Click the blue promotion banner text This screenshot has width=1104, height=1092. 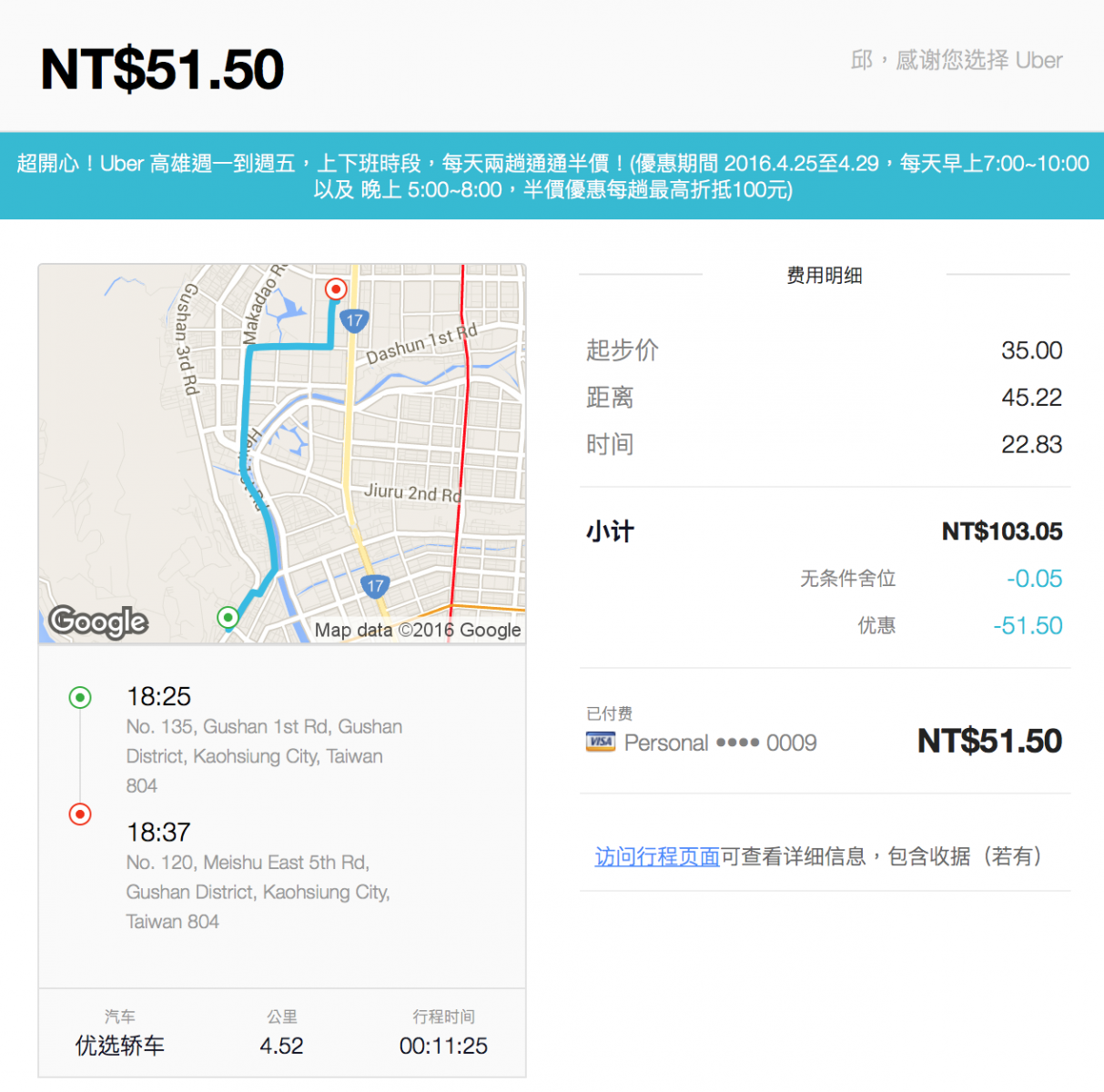coord(552,176)
